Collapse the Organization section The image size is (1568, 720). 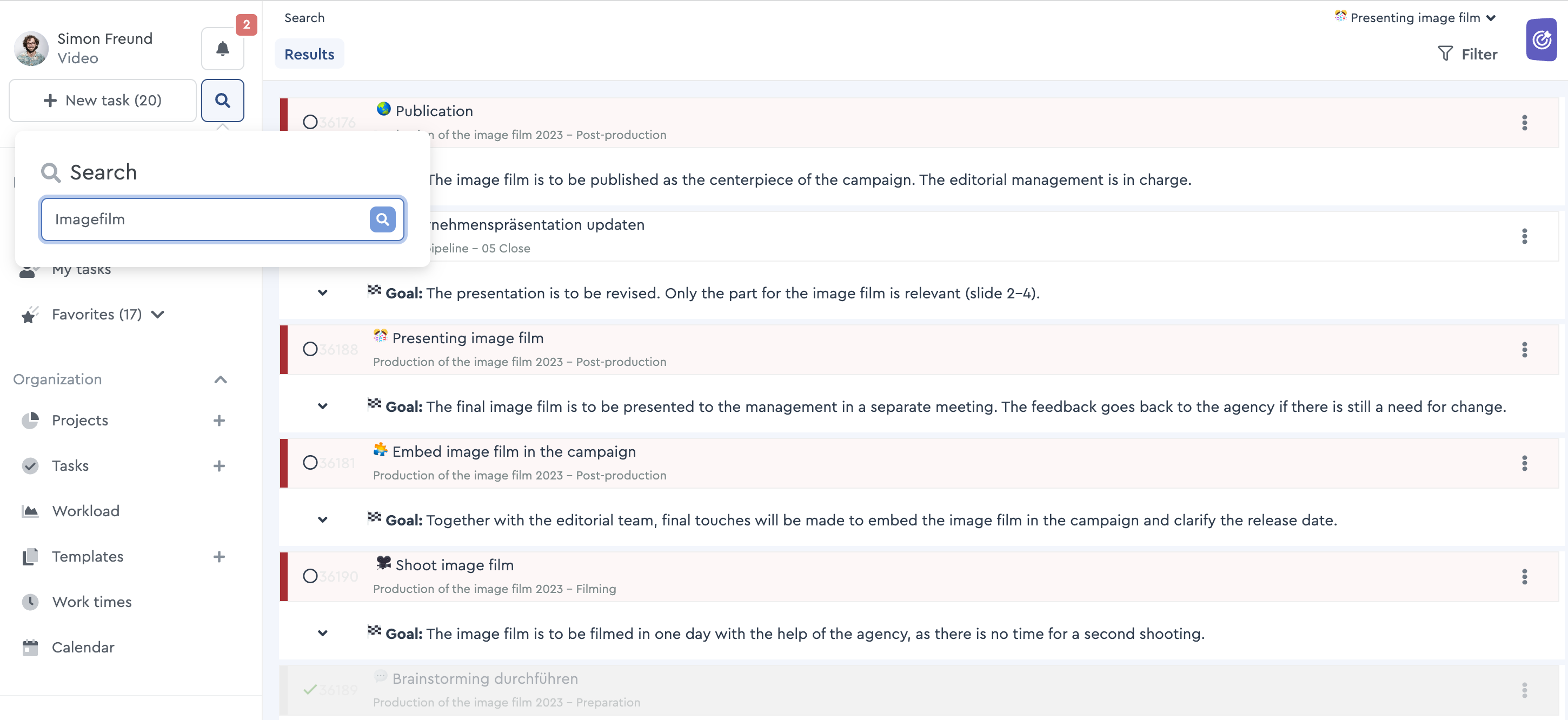click(x=221, y=380)
